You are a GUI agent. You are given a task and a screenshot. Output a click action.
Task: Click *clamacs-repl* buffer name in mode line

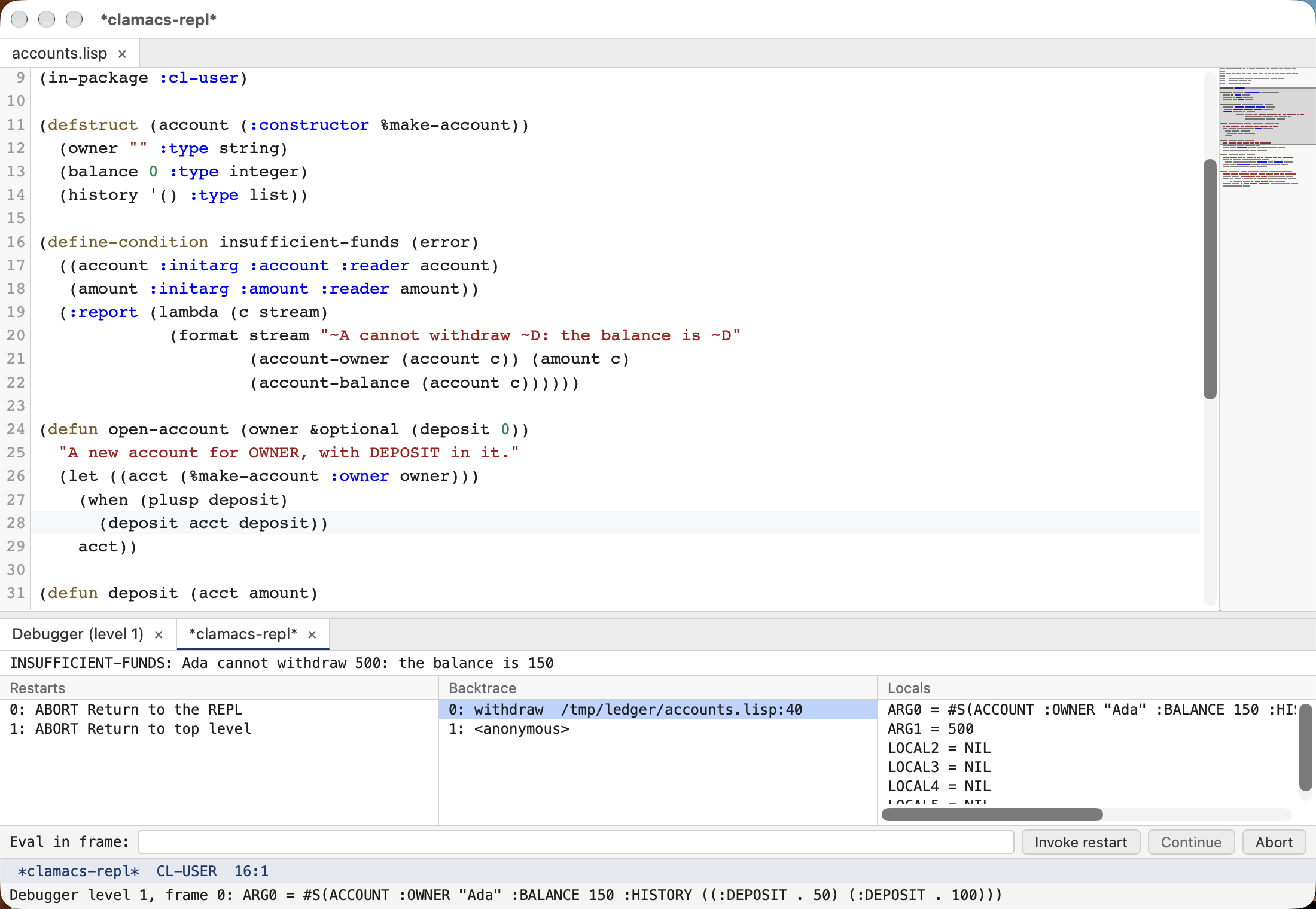pos(78,871)
